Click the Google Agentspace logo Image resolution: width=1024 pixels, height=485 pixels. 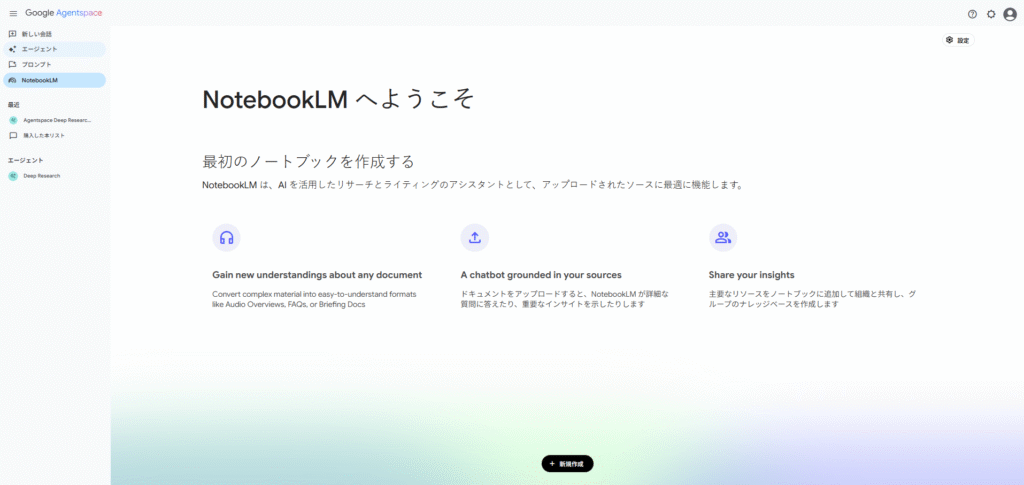pyautogui.click(x=63, y=13)
